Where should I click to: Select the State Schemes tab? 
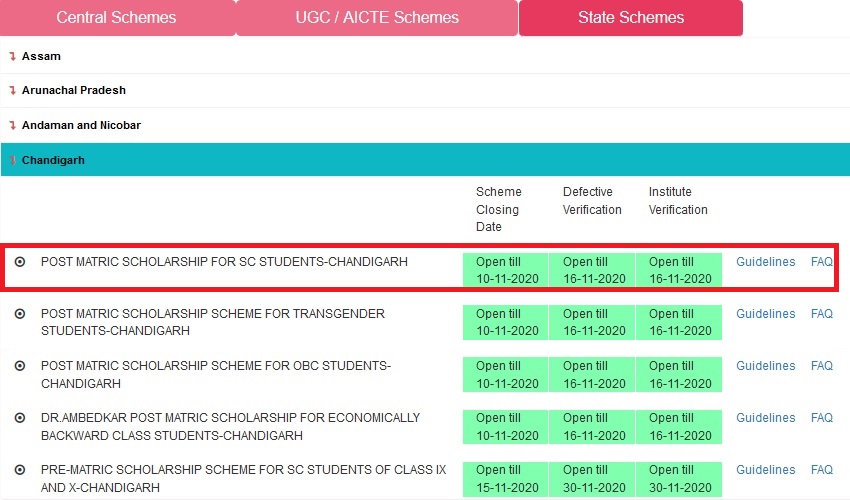[x=630, y=18]
